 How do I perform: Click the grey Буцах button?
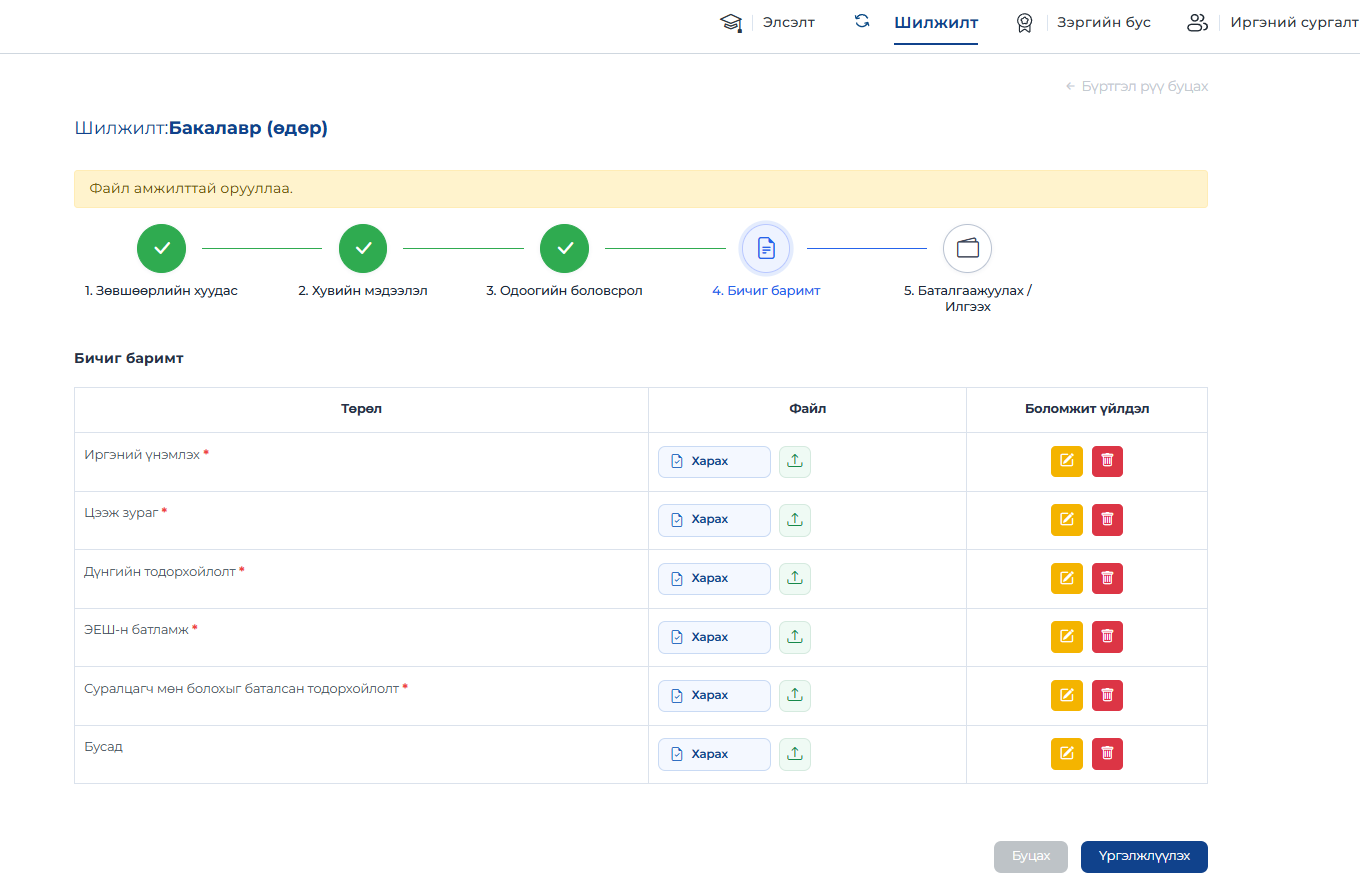(1031, 857)
